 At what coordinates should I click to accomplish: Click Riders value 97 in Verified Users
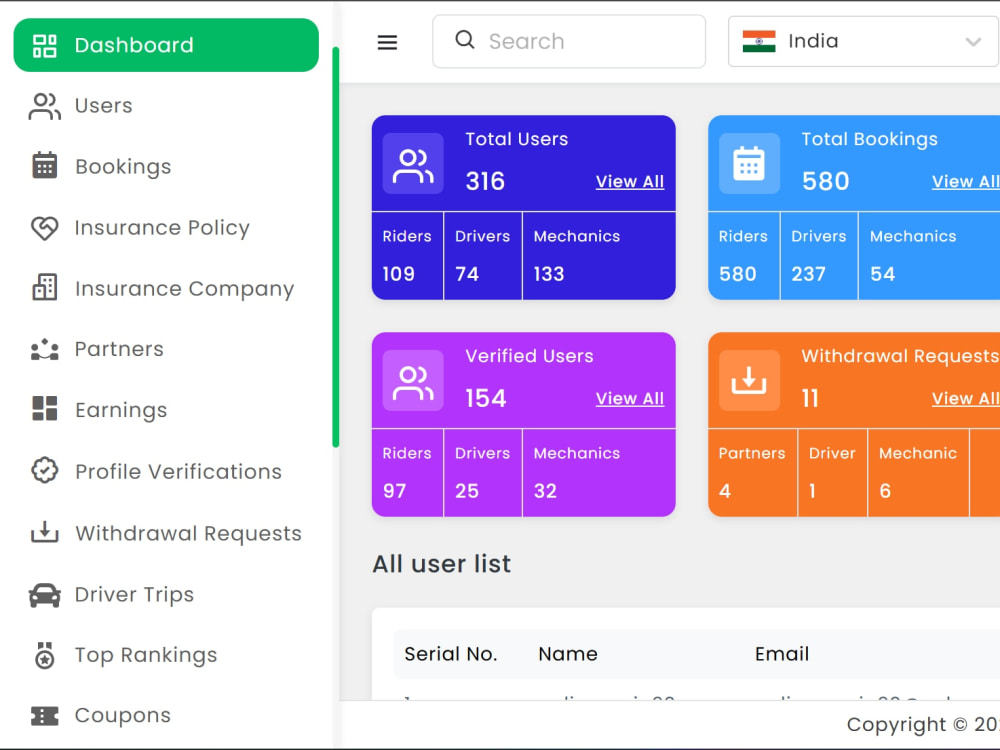(394, 491)
